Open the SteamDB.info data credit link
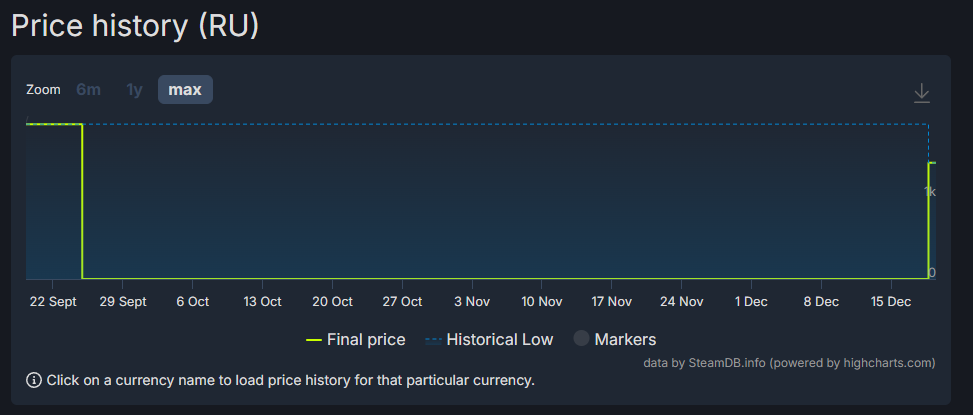The height and width of the screenshot is (415, 973). pos(725,362)
